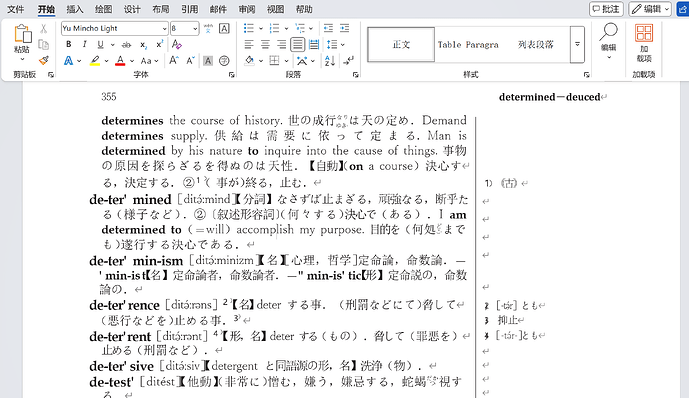This screenshot has width=689, height=398.
Task: Click the paragraph shading paint bucket icon
Action: pos(250,61)
